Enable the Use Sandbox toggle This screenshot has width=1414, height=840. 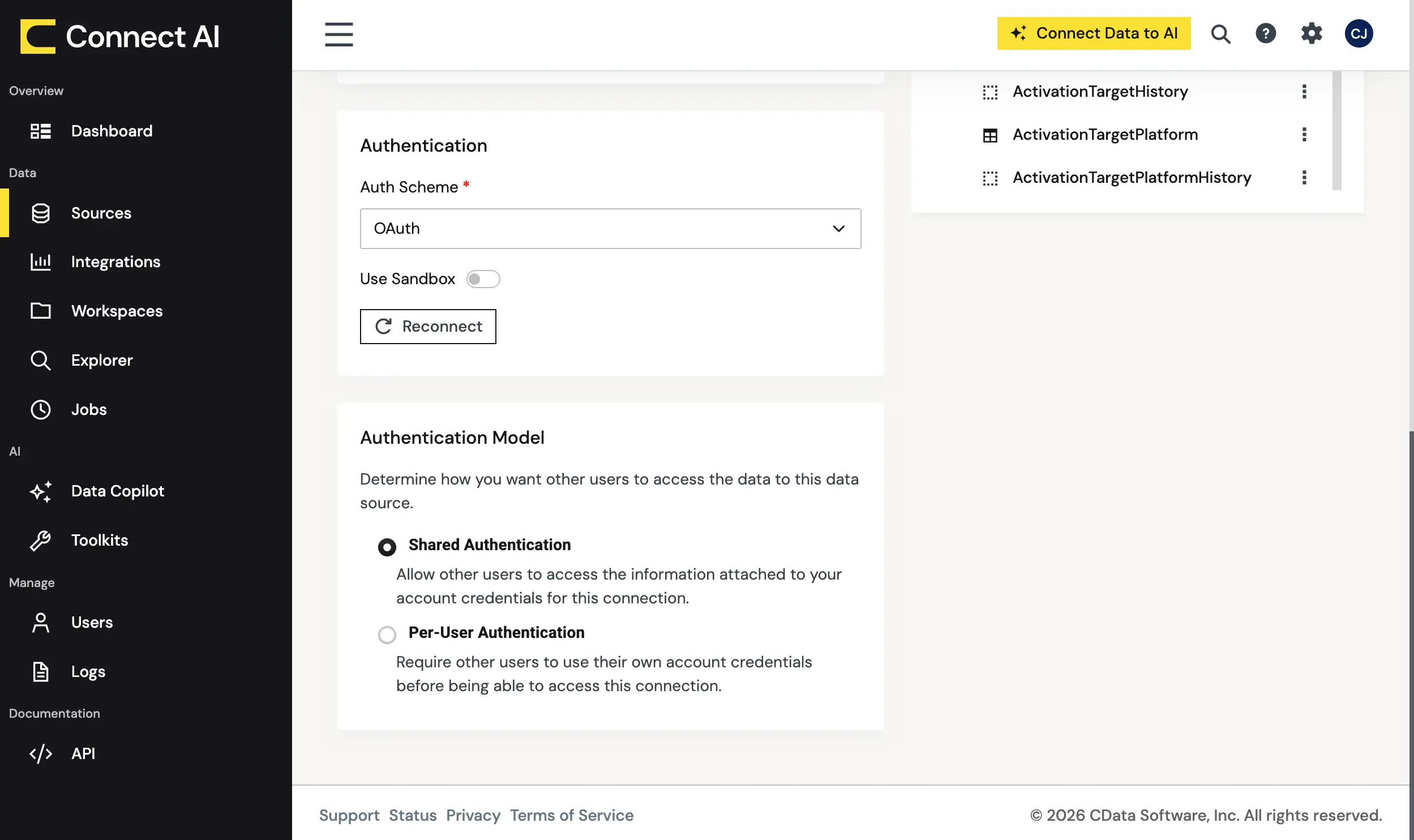pos(483,279)
